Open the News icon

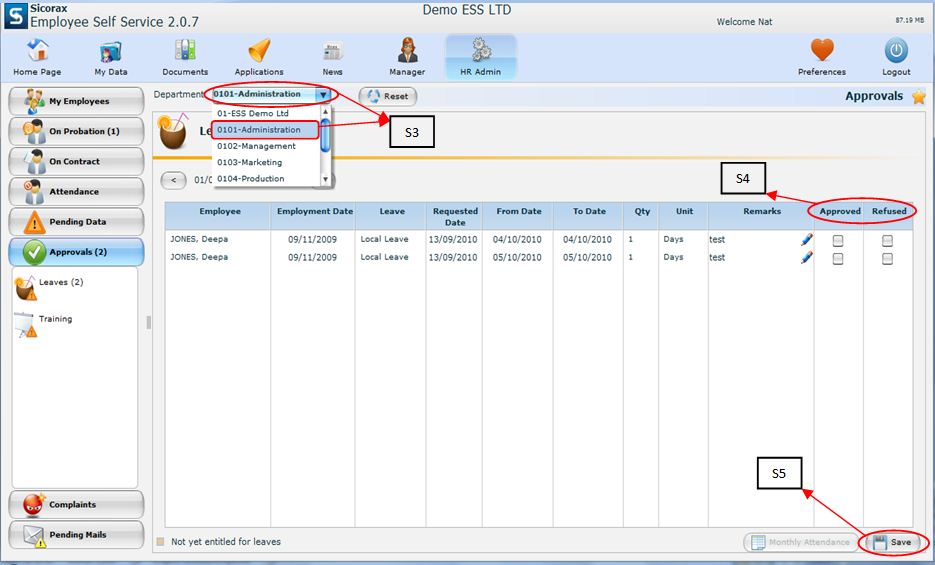pyautogui.click(x=333, y=56)
